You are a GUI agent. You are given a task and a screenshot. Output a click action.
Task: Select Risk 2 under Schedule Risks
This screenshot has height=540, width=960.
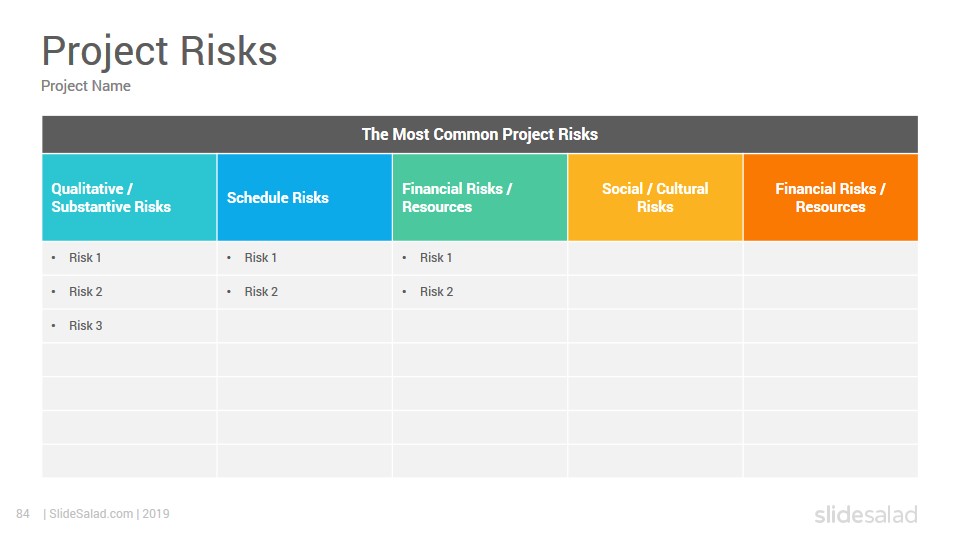click(x=261, y=291)
